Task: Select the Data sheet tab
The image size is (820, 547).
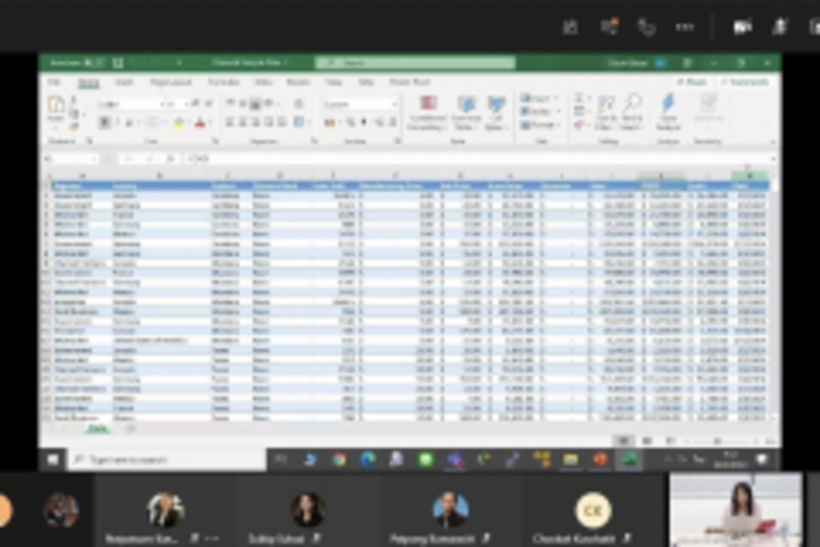Action: coord(97,428)
